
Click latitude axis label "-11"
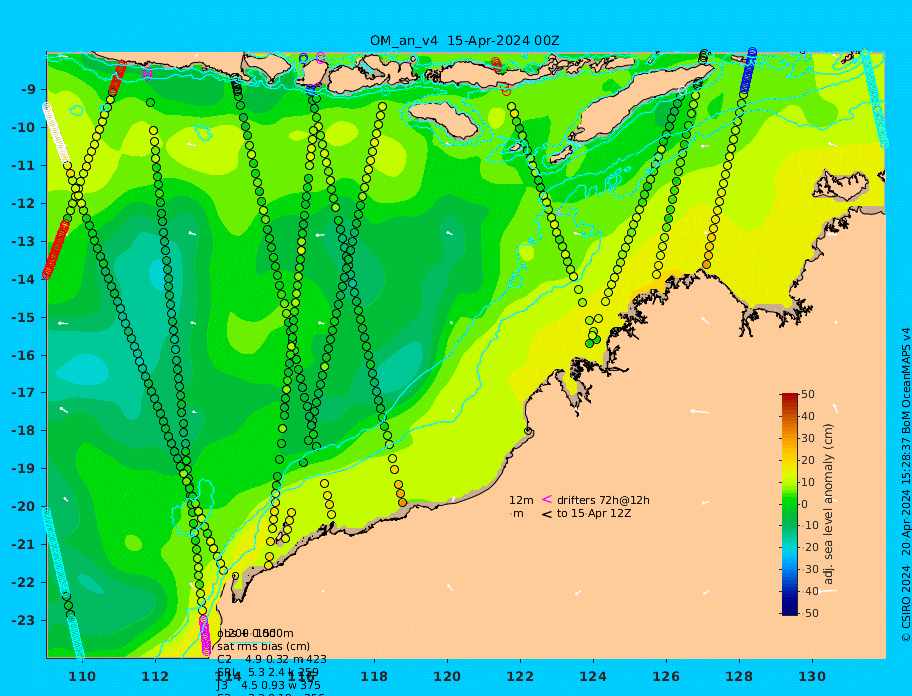click(x=24, y=165)
